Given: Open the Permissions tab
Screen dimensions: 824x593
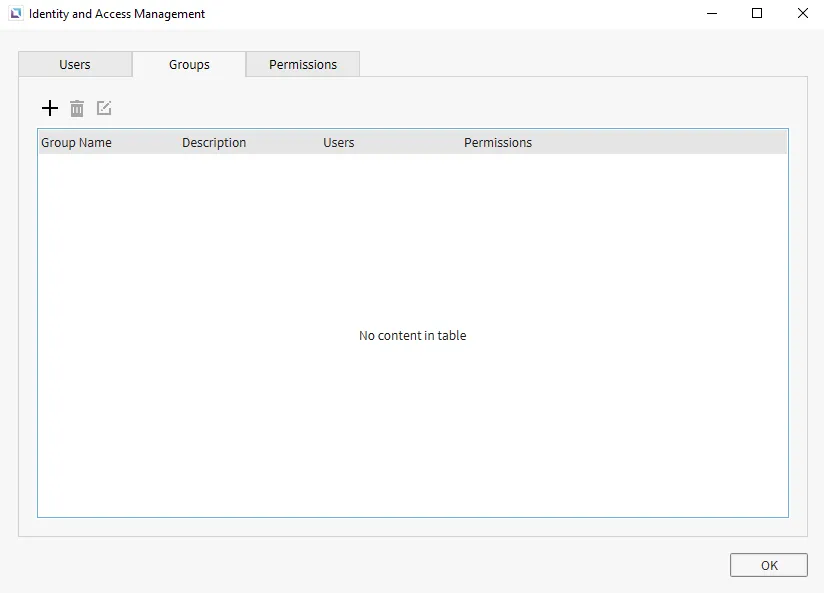Looking at the screenshot, I should click(303, 65).
